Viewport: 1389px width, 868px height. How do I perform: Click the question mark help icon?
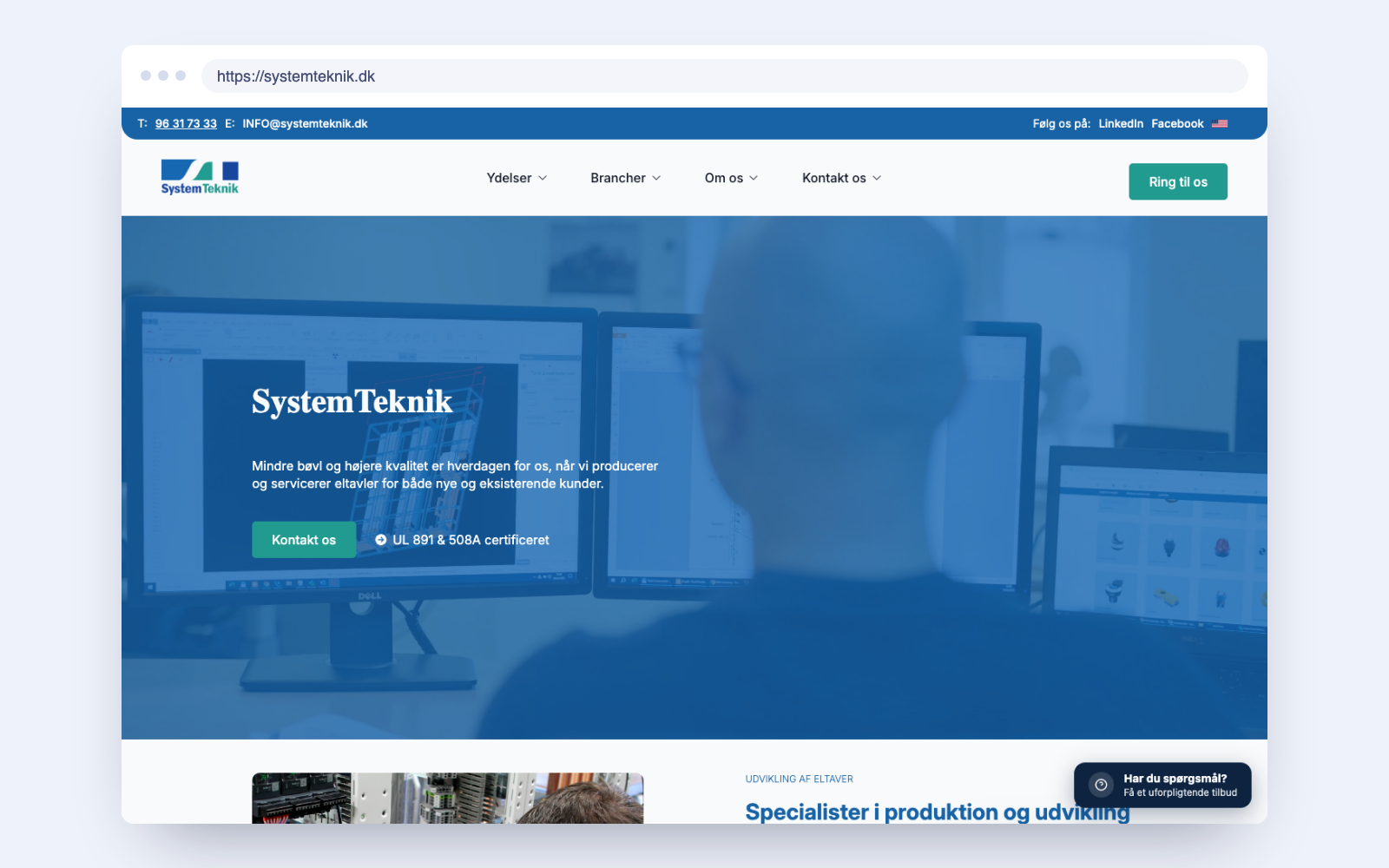click(1101, 785)
